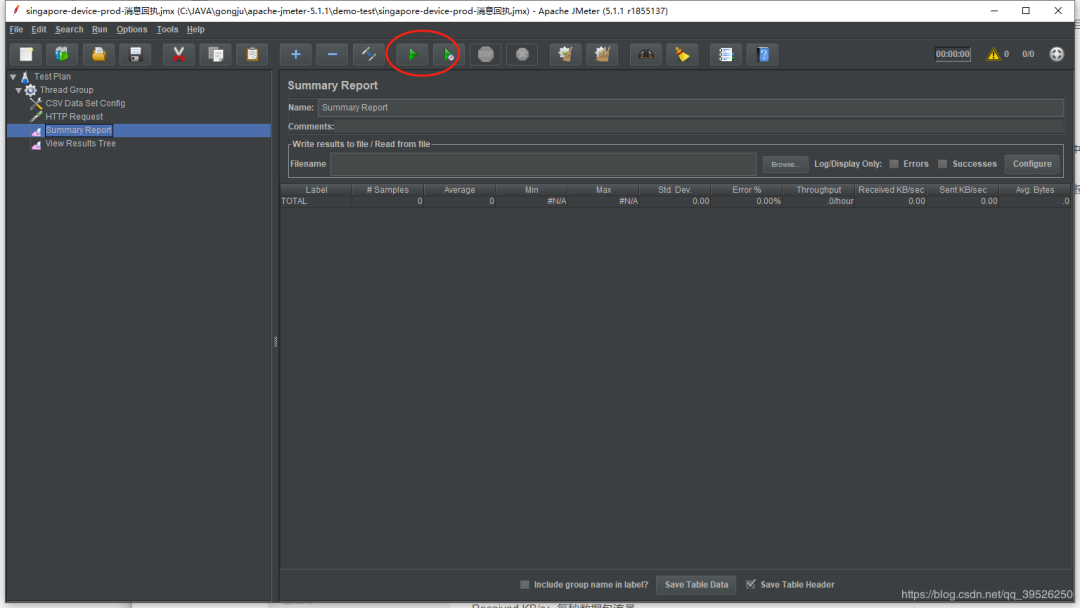
Task: Click the Function Helper list icon
Action: click(x=726, y=54)
